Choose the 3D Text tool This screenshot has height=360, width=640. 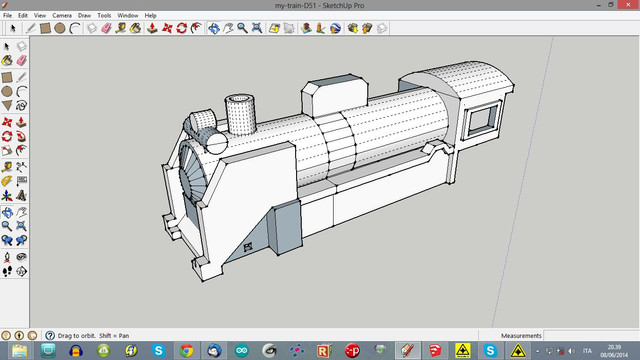pos(22,196)
